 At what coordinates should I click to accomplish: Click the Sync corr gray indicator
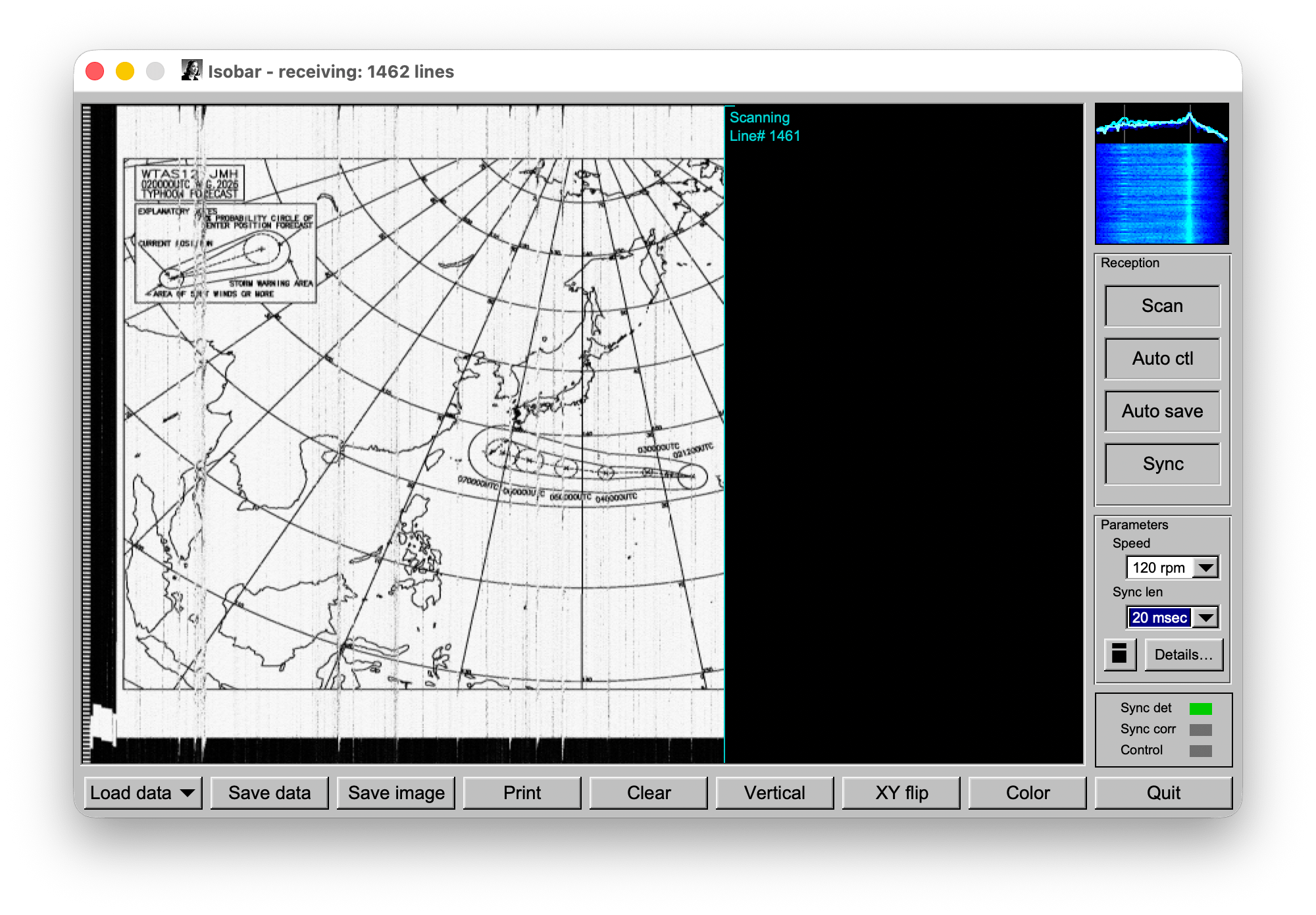pyautogui.click(x=1200, y=729)
